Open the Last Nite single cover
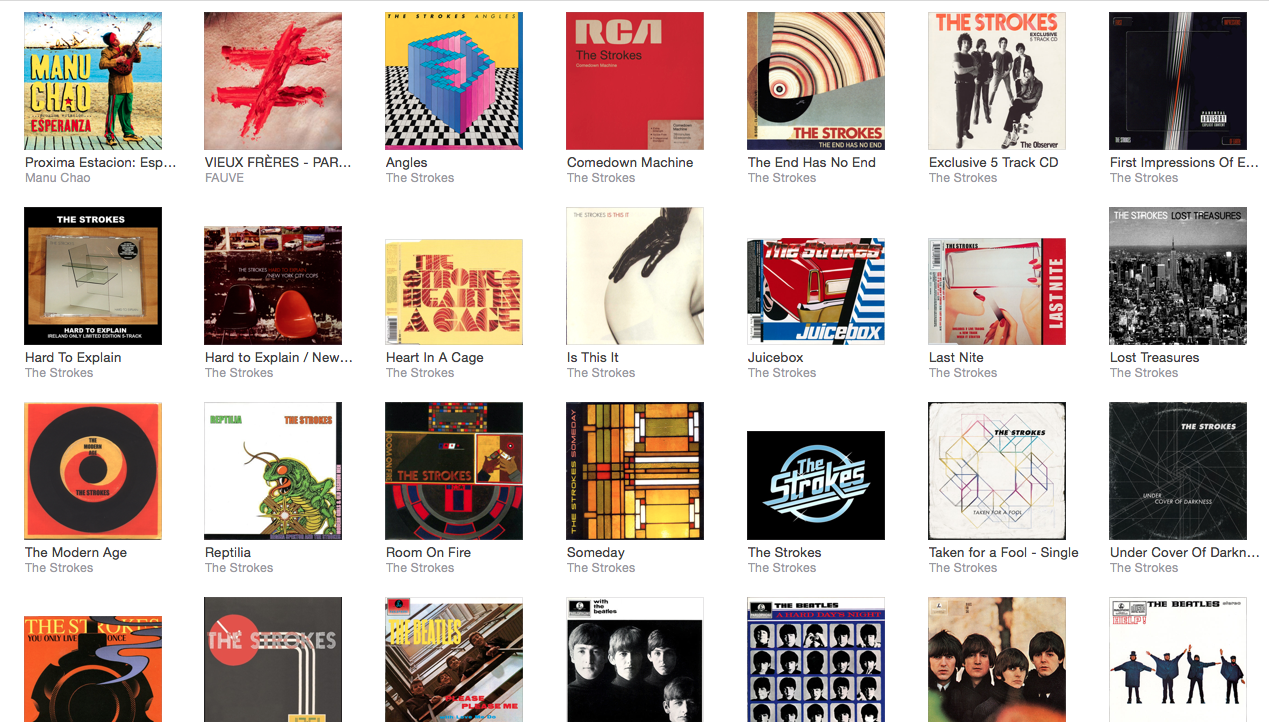This screenshot has width=1269, height=722. coord(997,291)
